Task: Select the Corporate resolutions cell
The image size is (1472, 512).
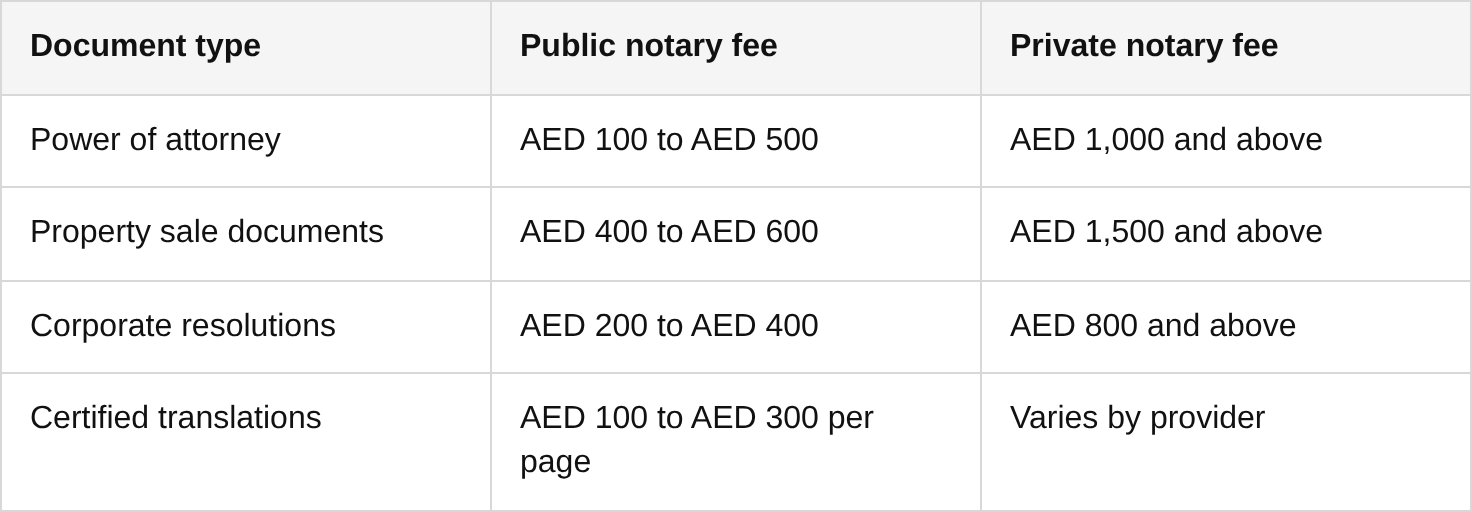Action: click(x=182, y=326)
